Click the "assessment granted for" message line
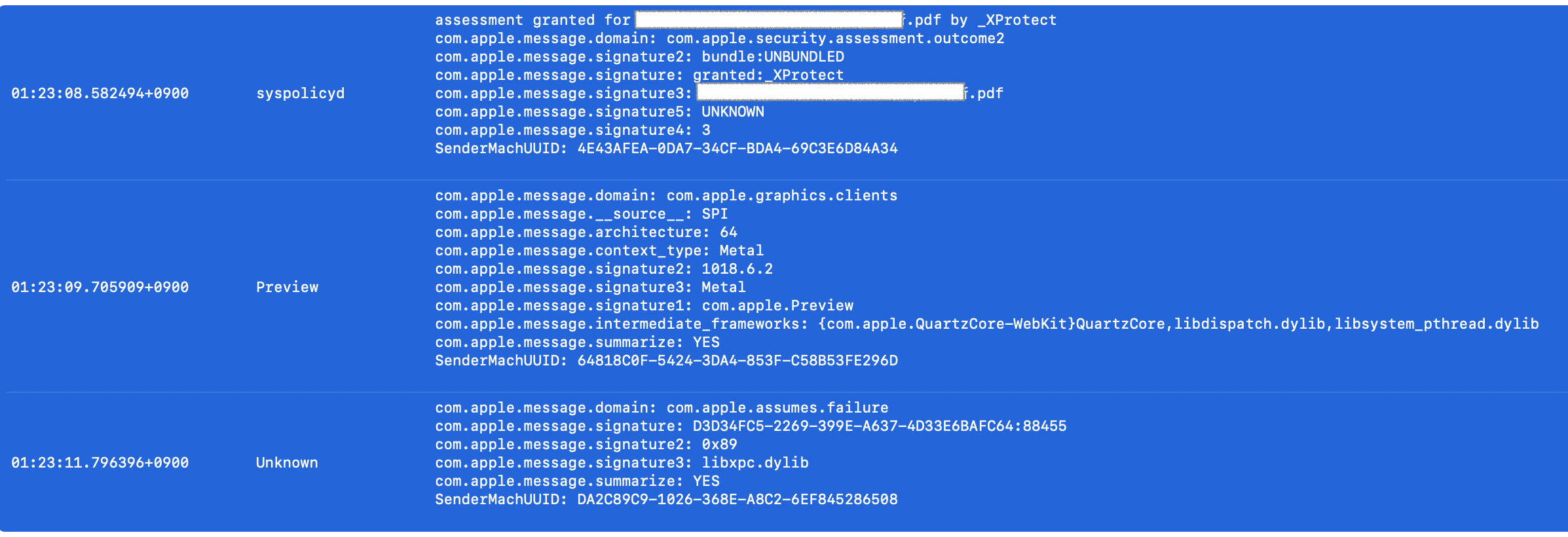 coord(532,20)
